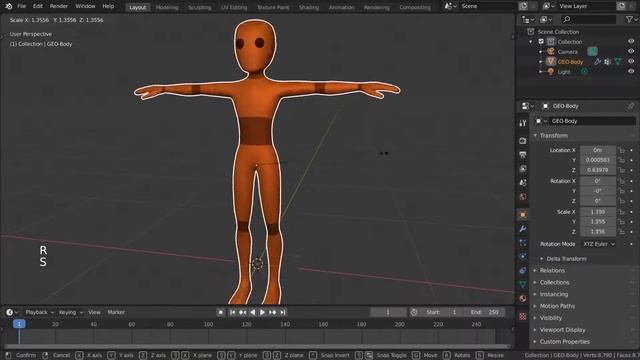Expand the Collections panel
This screenshot has height=360, width=640.
click(554, 282)
